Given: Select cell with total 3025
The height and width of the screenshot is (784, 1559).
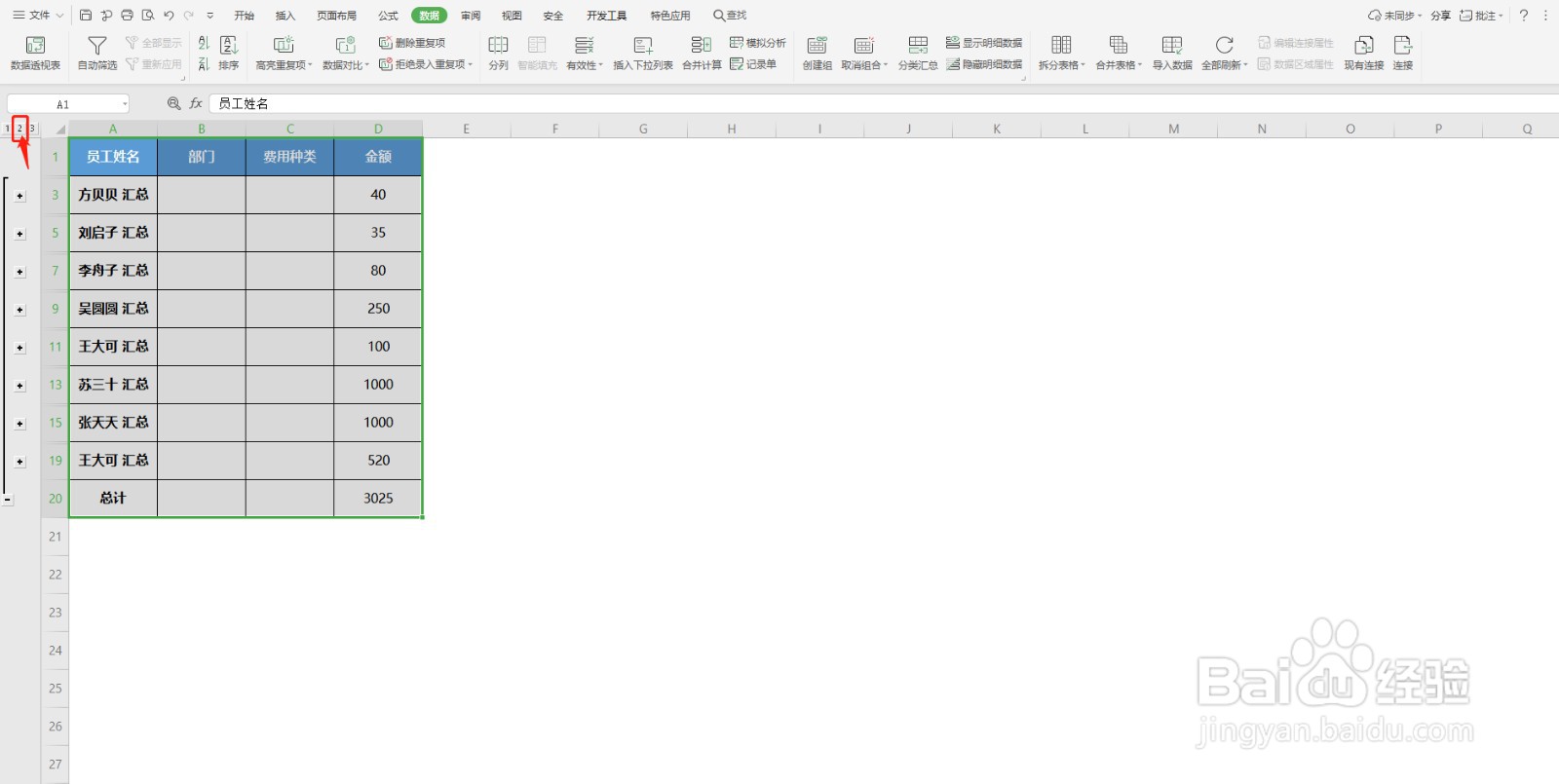Looking at the screenshot, I should coord(378,499).
